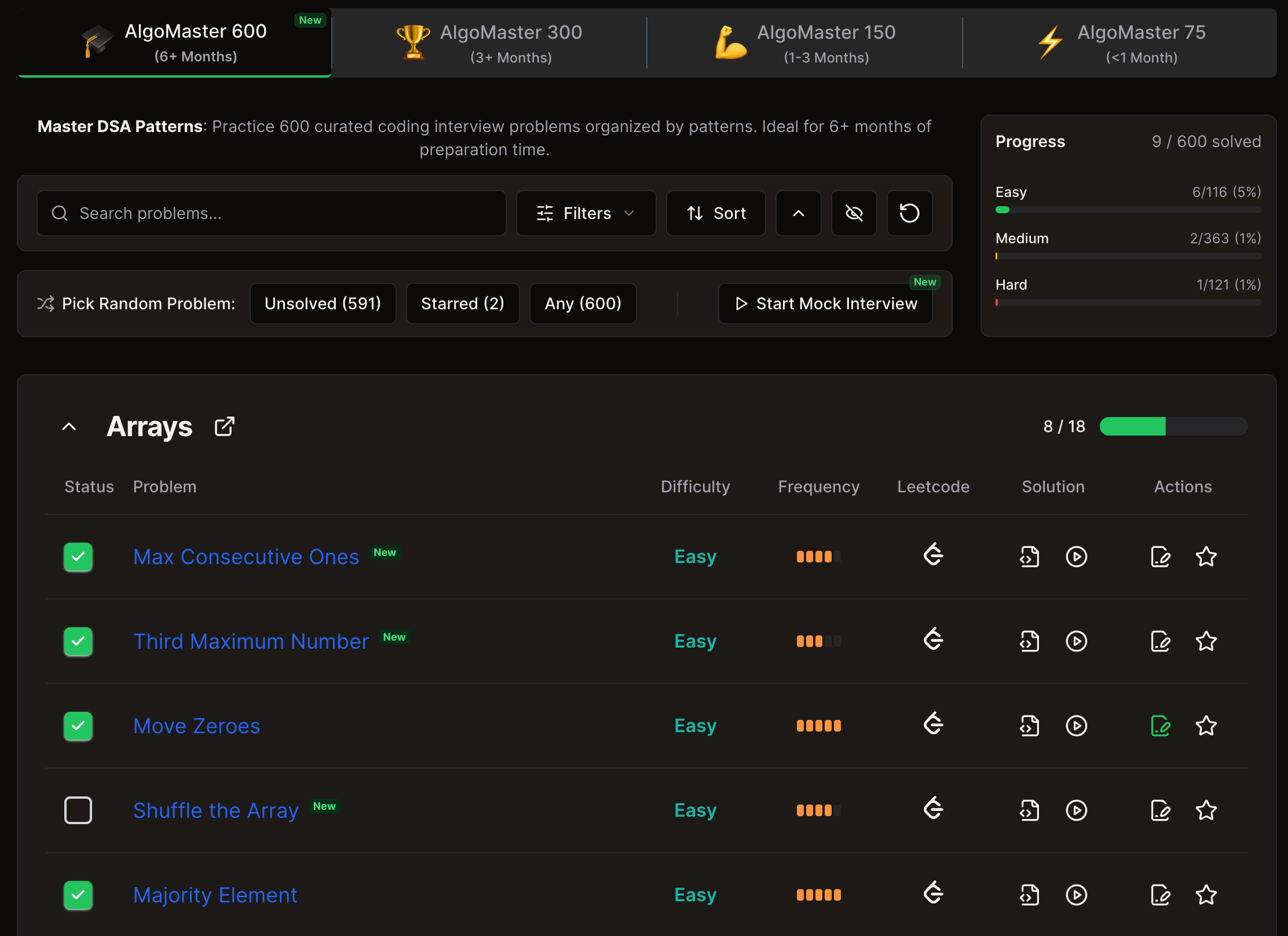Open the Filters dropdown
Screen dimensions: 1288x936
pos(586,213)
